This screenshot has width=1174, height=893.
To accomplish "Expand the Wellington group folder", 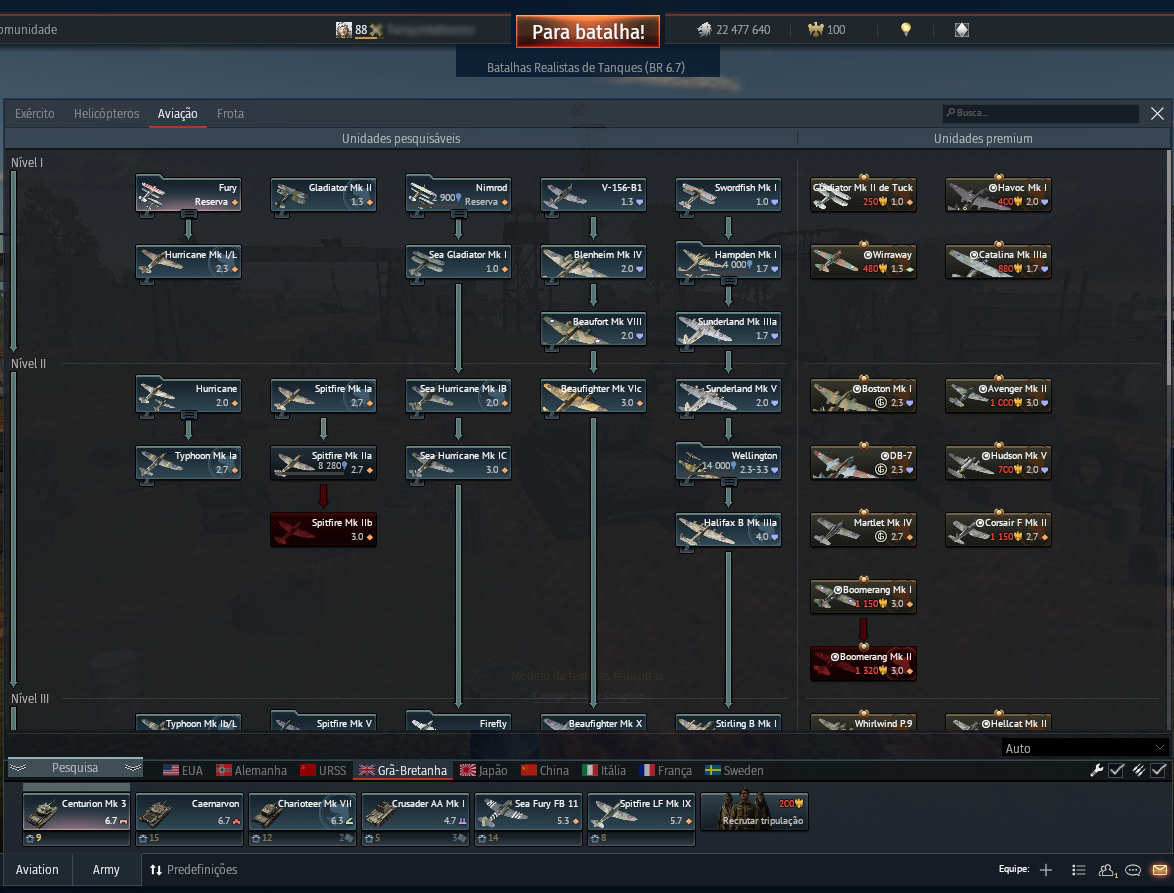I will pyautogui.click(x=729, y=461).
